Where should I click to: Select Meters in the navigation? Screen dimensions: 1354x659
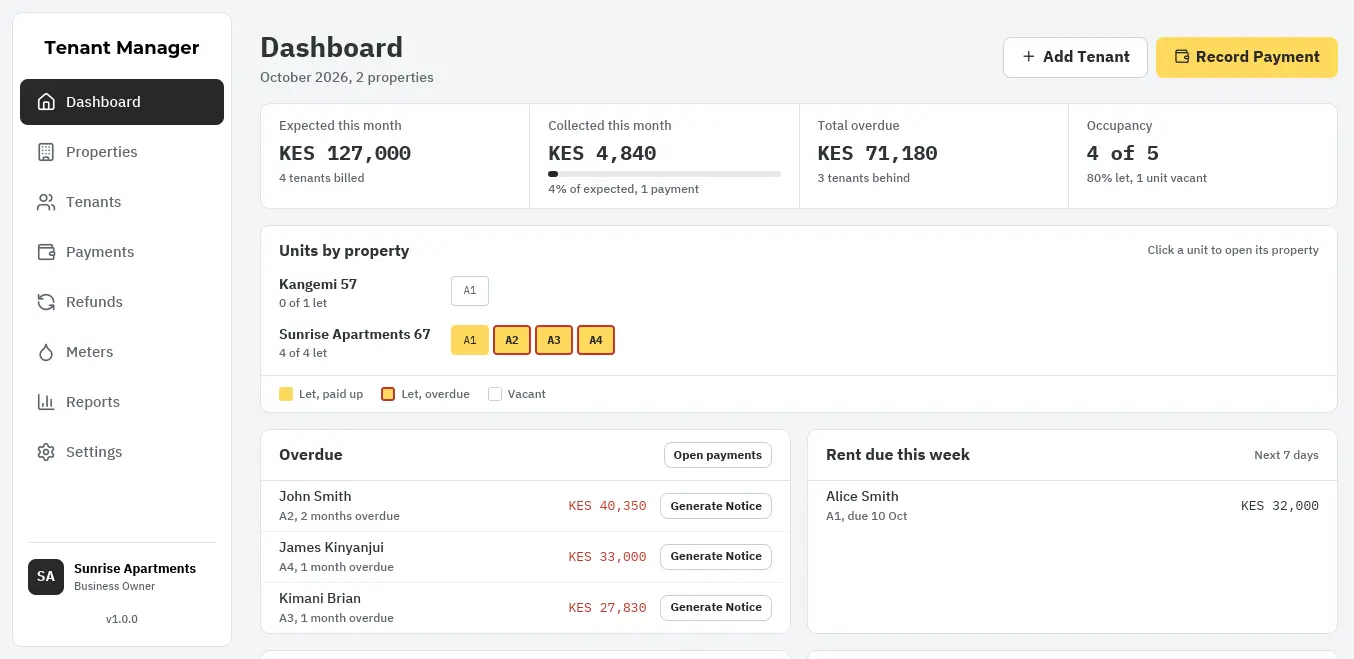pos(122,352)
